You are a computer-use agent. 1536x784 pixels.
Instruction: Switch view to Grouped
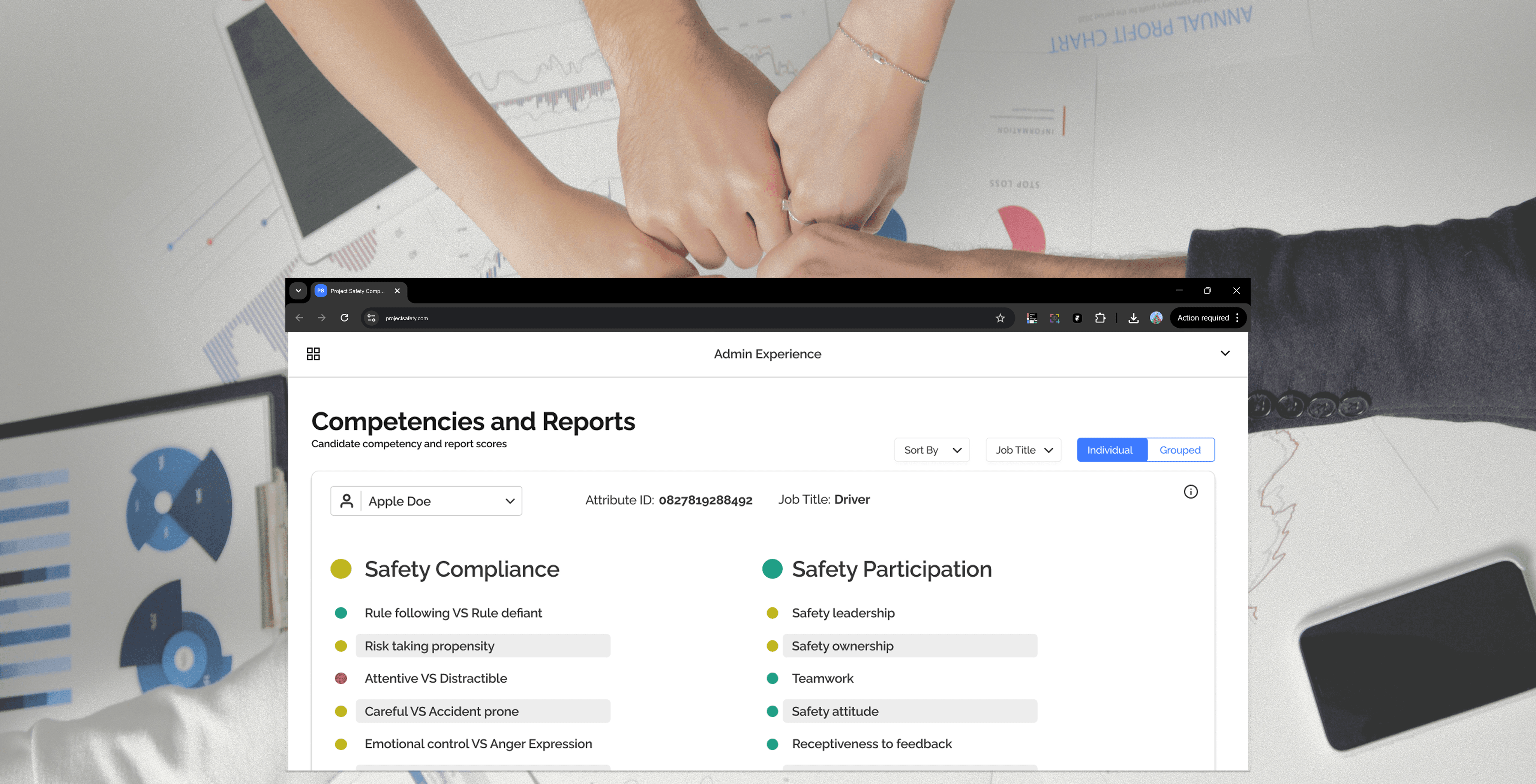(x=1179, y=450)
